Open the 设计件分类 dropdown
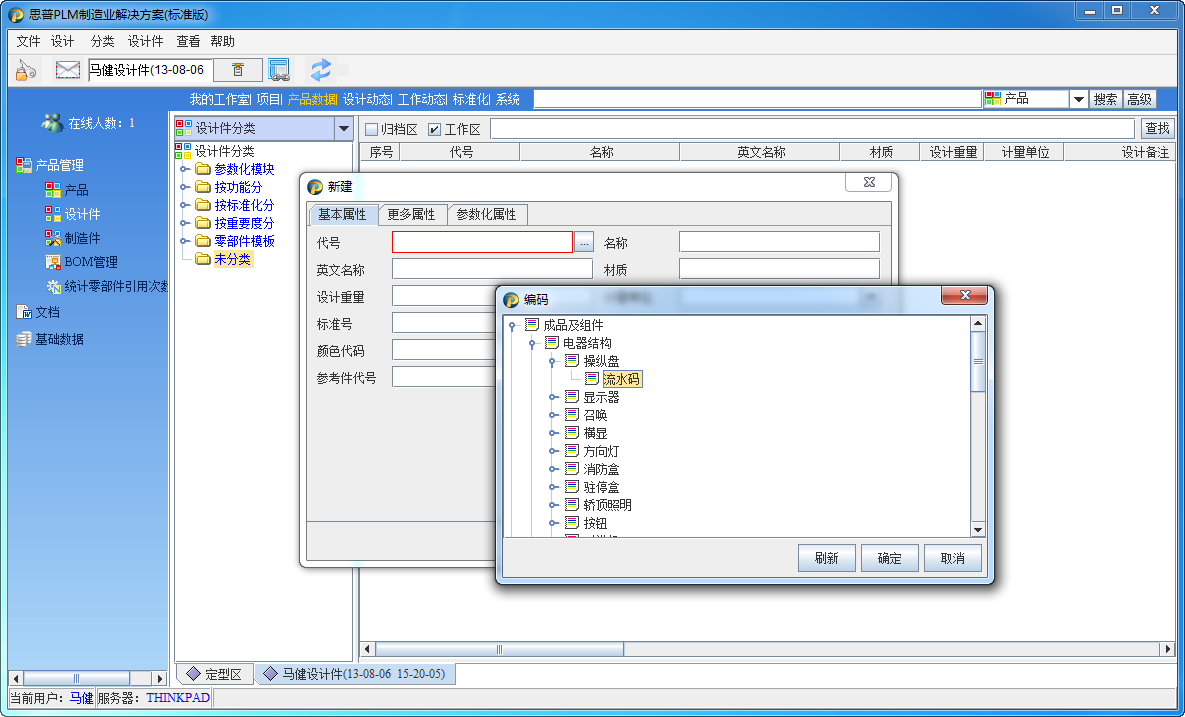Image resolution: width=1185 pixels, height=717 pixels. (343, 128)
